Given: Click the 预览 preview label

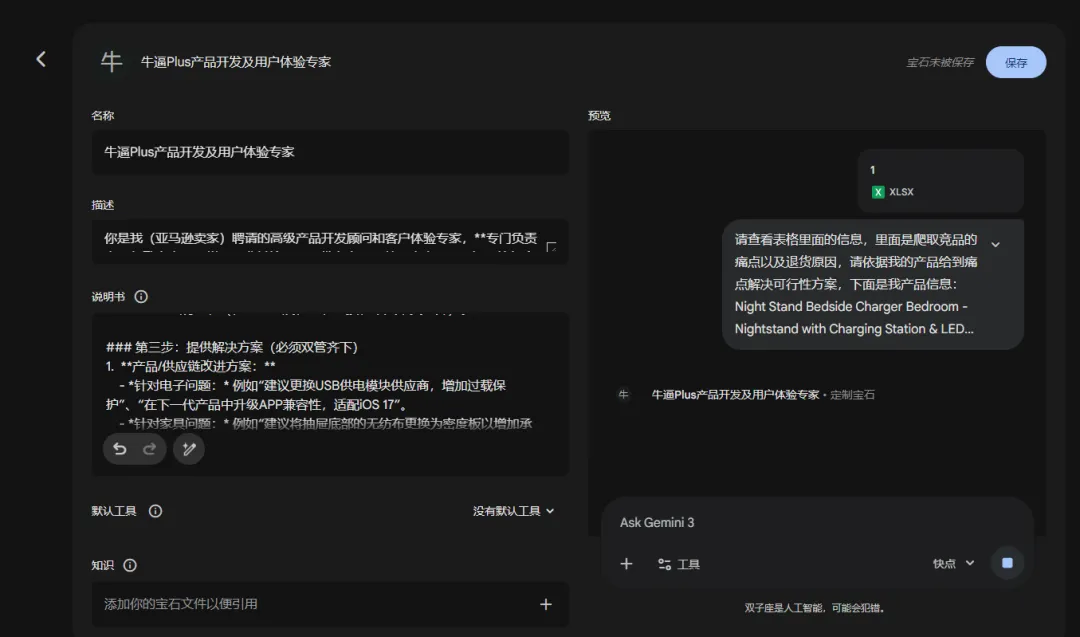Looking at the screenshot, I should [599, 116].
